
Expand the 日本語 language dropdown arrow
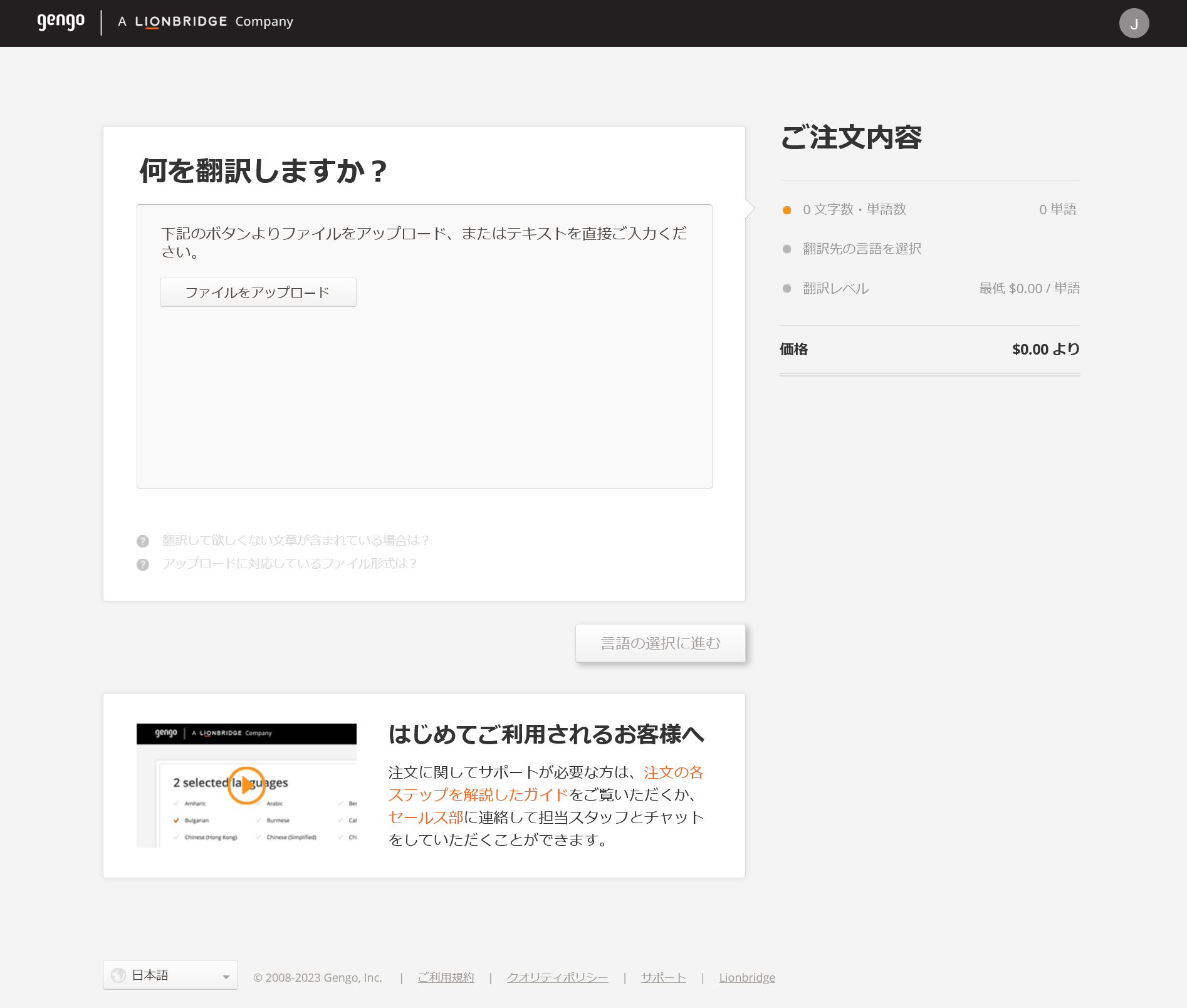226,977
